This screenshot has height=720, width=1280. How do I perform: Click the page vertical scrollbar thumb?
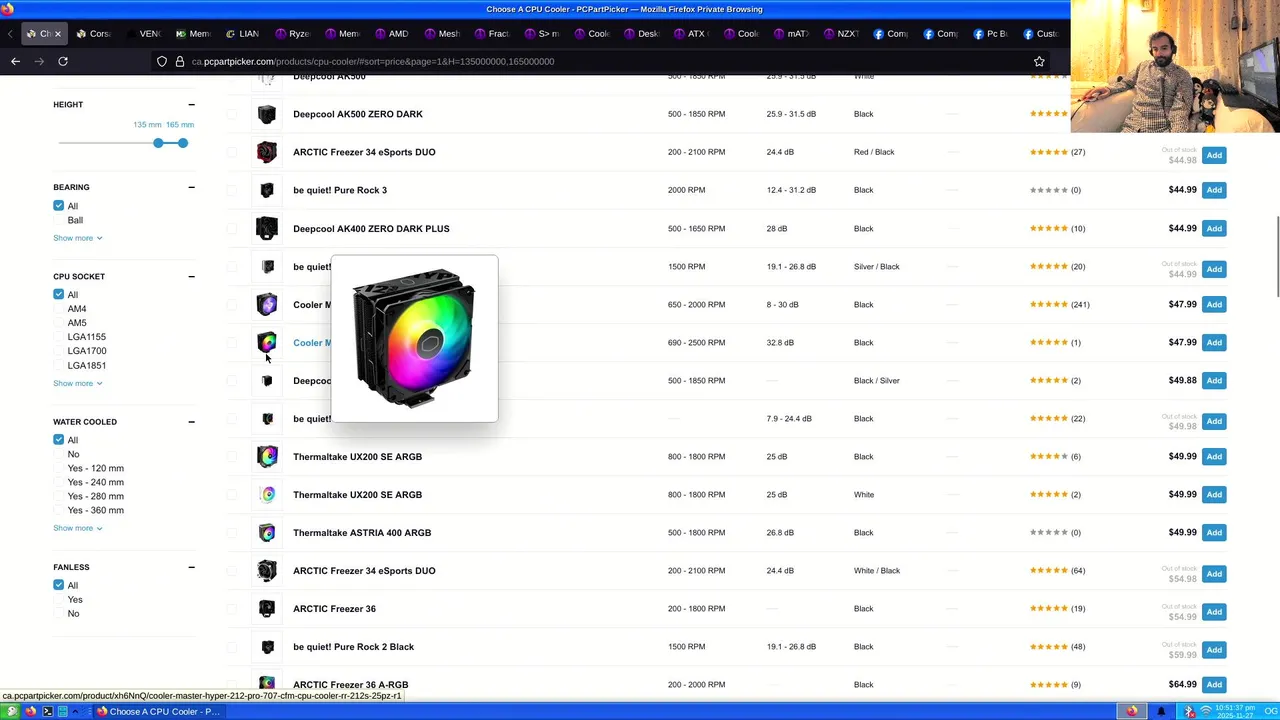click(1276, 256)
